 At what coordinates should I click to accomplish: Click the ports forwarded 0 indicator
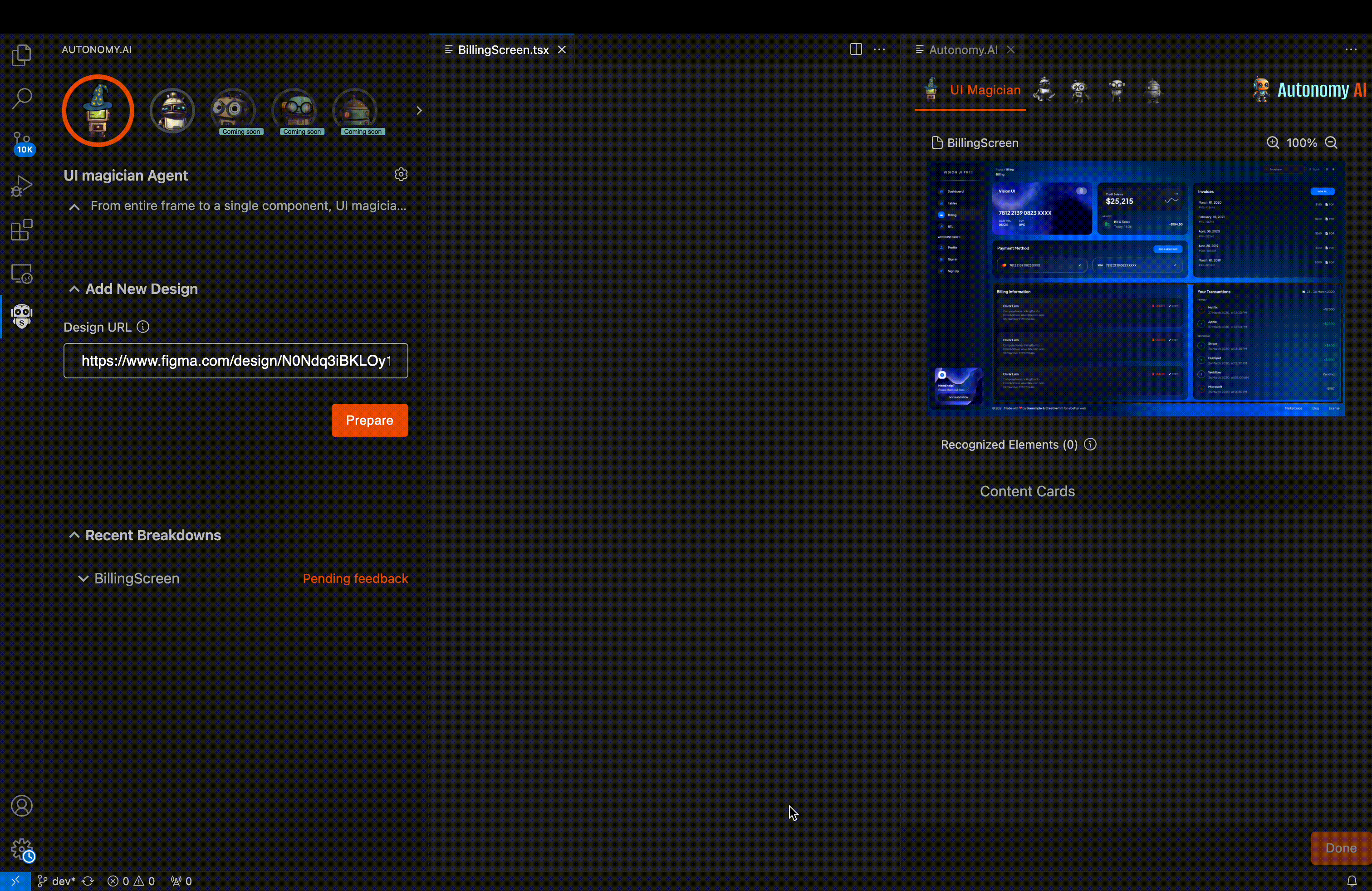(x=181, y=881)
